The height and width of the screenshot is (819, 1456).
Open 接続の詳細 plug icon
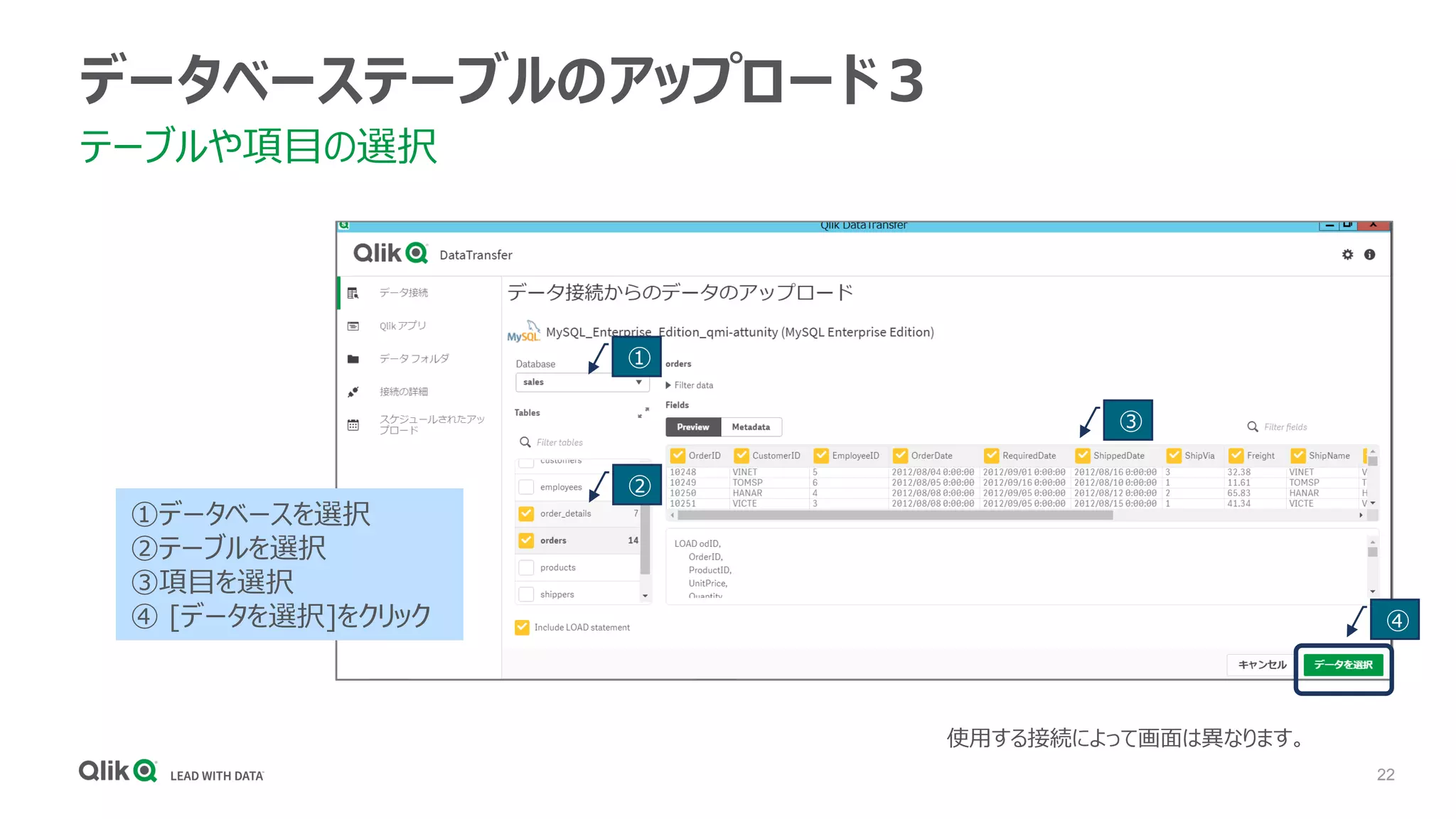click(353, 392)
